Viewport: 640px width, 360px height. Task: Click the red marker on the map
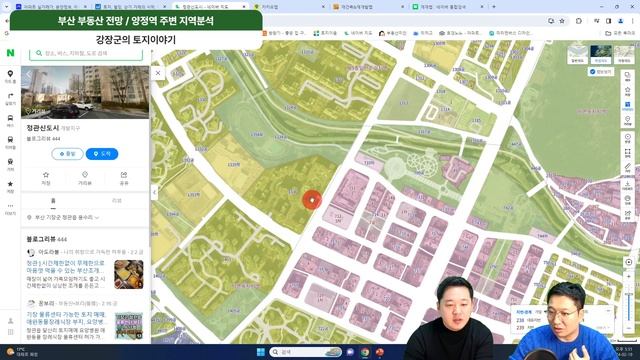(312, 200)
